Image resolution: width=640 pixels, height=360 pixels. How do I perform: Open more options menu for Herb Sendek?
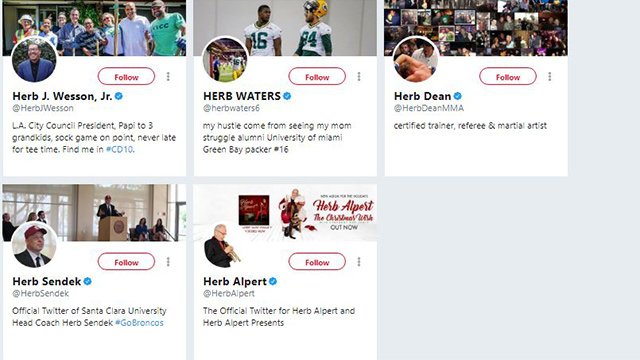[x=168, y=262]
